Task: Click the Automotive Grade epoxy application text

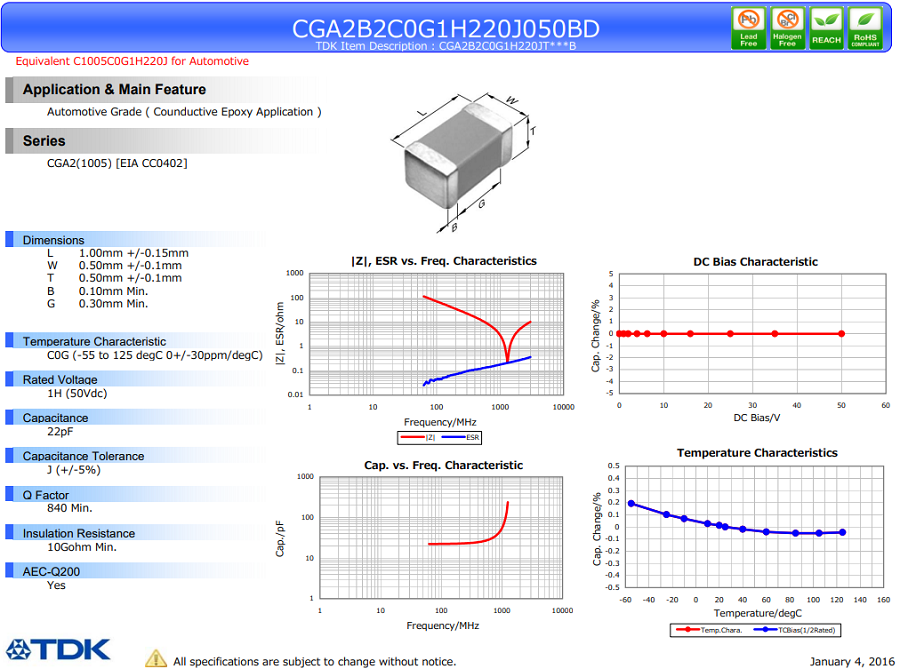Action: click(184, 112)
